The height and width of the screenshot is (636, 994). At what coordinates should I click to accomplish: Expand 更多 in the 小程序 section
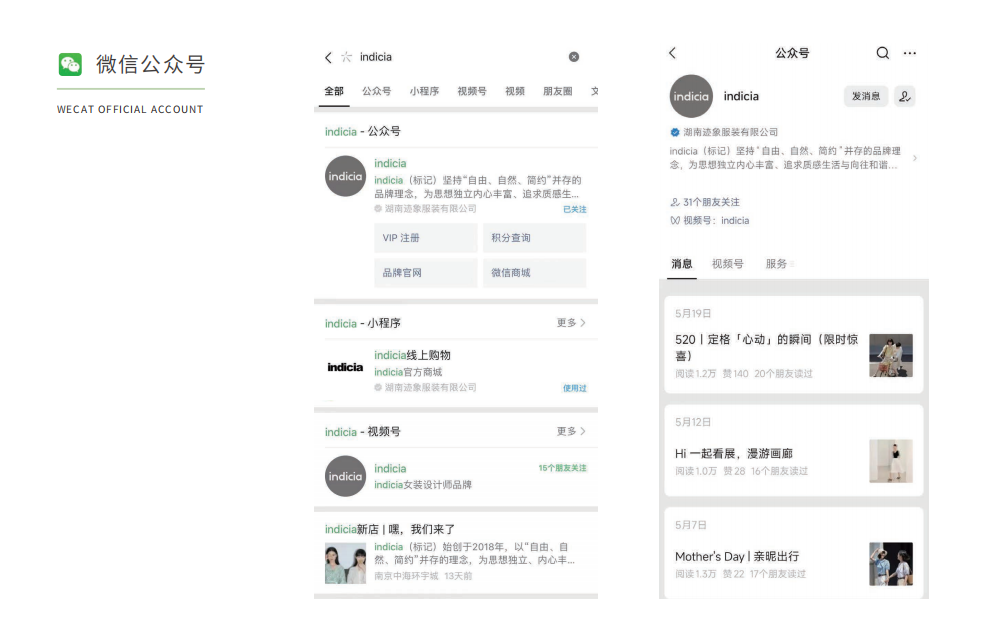[x=571, y=323]
